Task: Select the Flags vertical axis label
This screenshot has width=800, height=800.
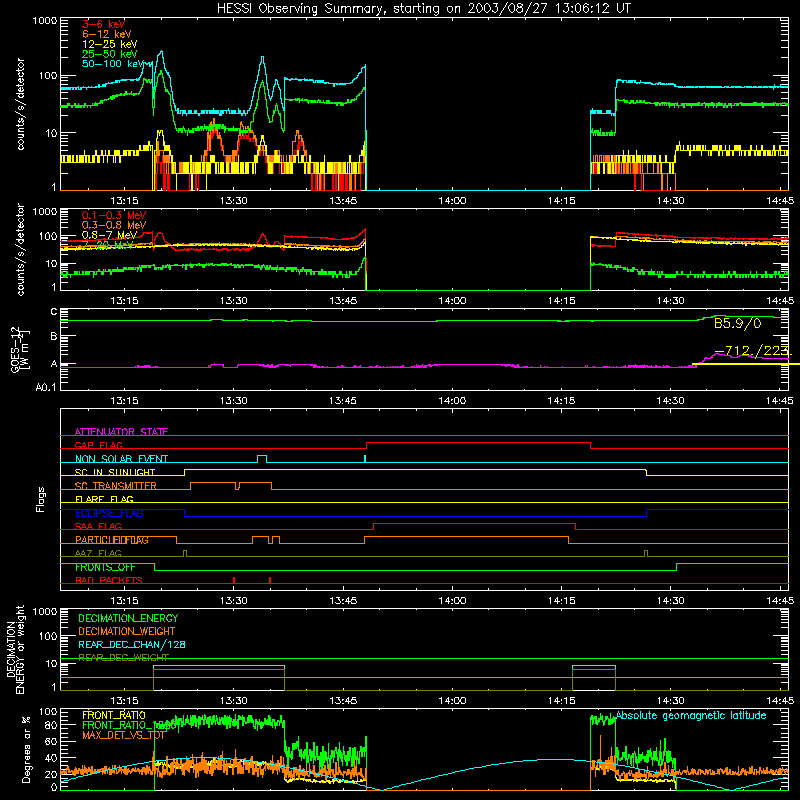Action: [x=41, y=499]
